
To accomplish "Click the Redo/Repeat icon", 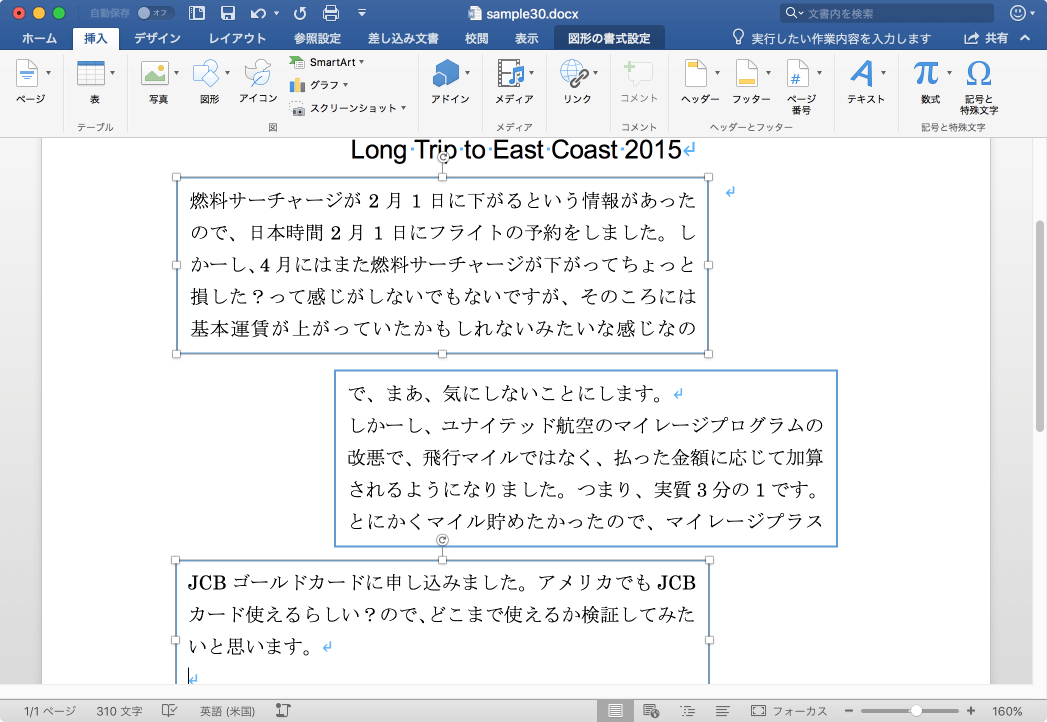I will [x=300, y=13].
